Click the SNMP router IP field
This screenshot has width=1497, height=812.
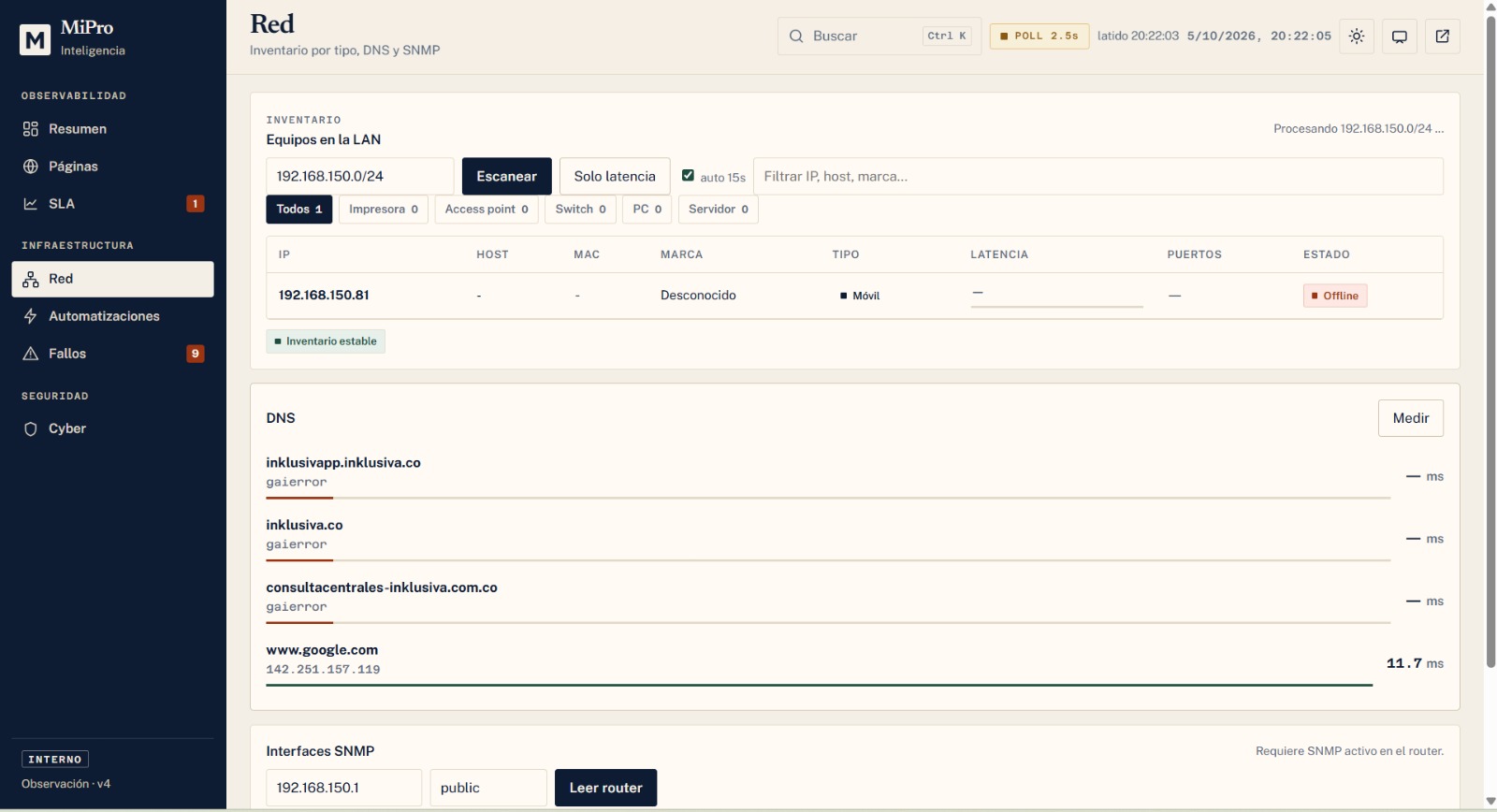[x=344, y=788]
